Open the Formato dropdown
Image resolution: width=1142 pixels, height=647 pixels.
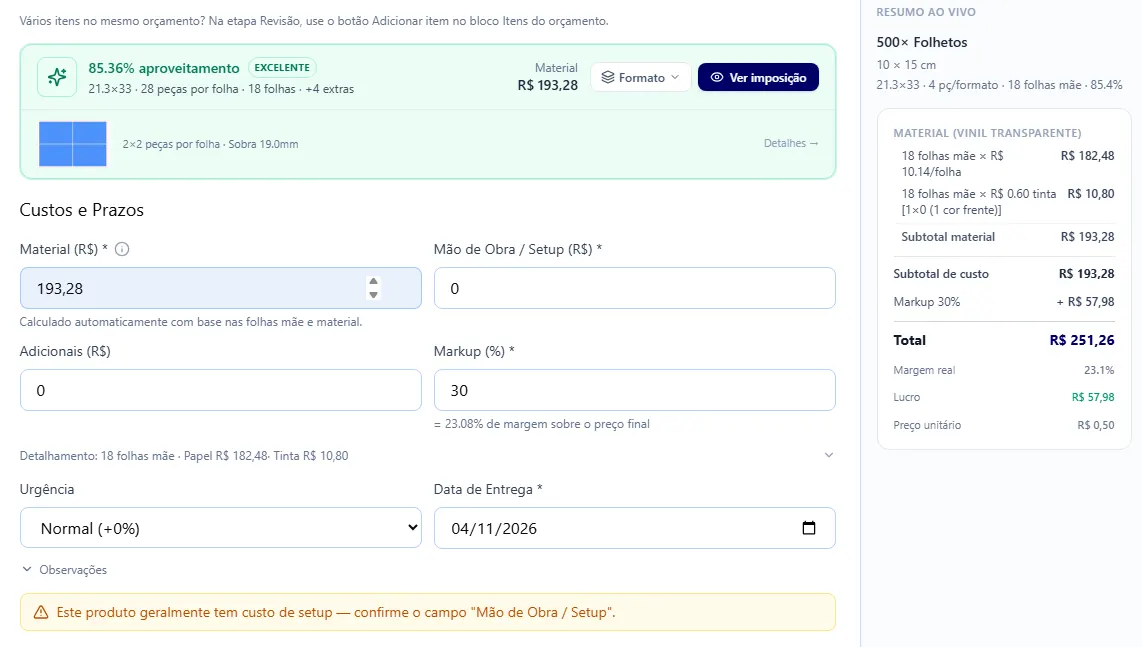[x=640, y=77]
